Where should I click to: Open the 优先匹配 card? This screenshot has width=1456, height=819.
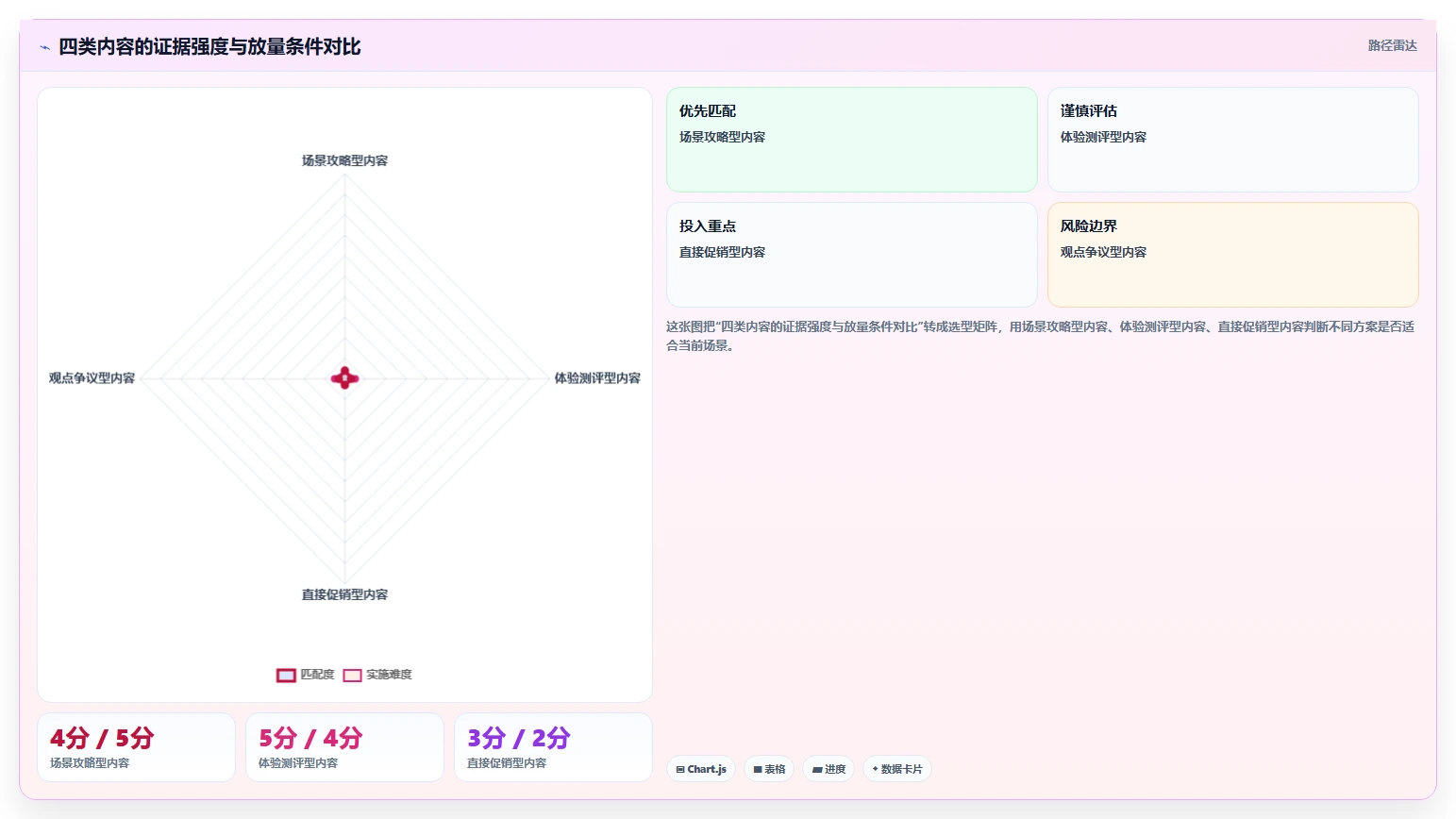tap(852, 140)
